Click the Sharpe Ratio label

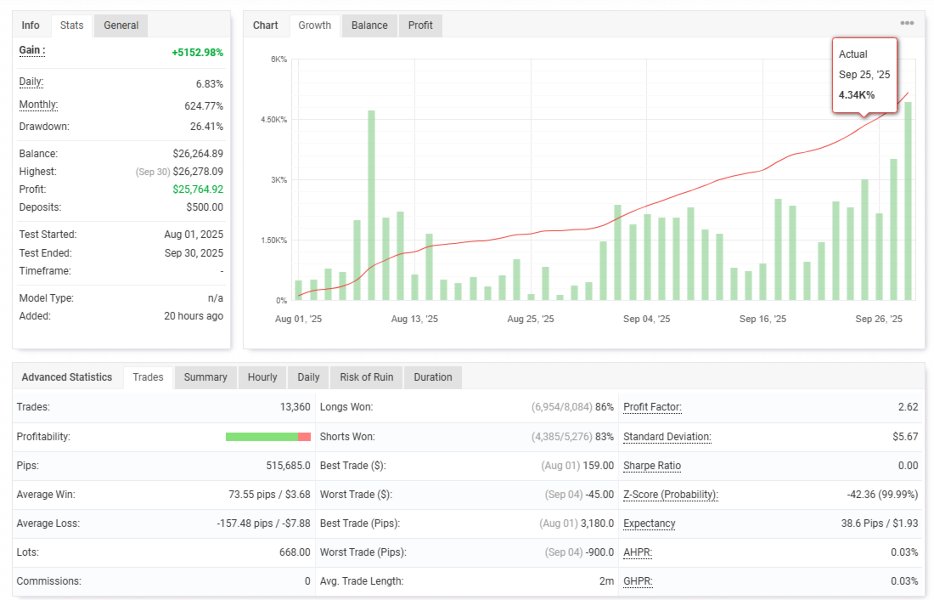tap(652, 465)
